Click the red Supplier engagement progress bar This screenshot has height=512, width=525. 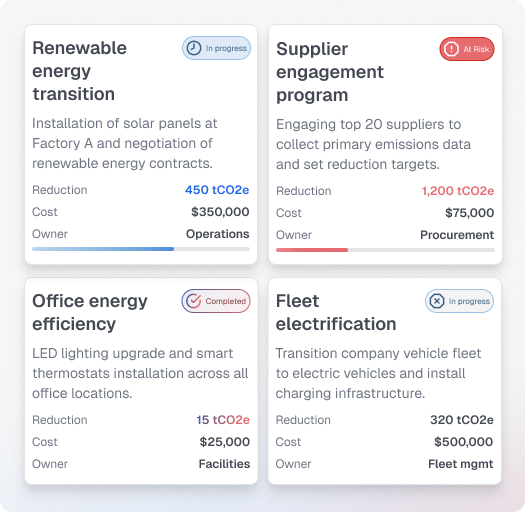(385, 250)
